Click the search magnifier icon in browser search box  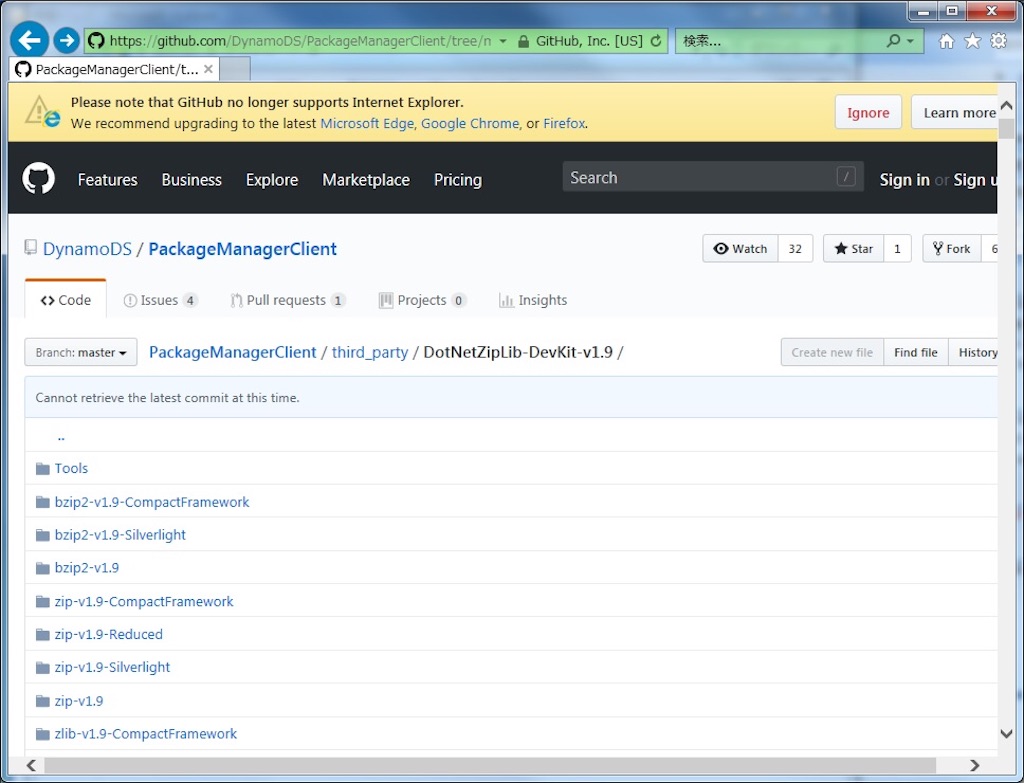click(893, 41)
